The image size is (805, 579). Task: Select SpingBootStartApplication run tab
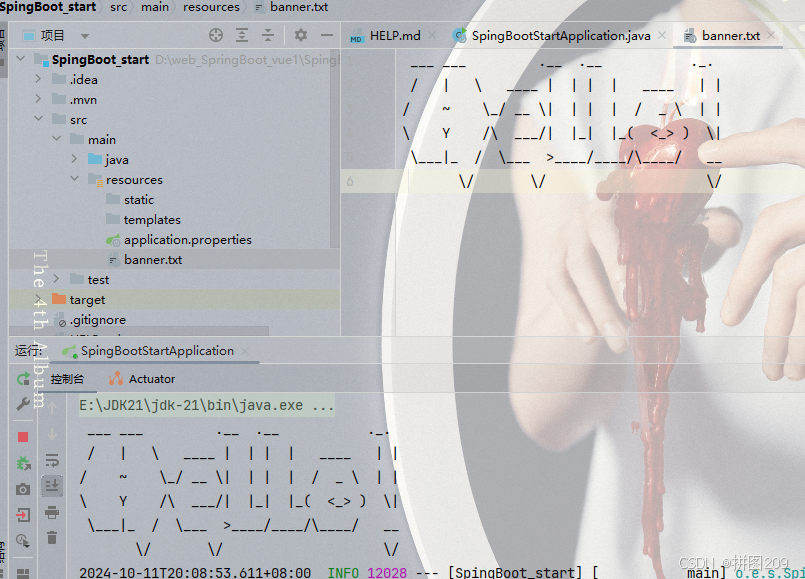[157, 351]
